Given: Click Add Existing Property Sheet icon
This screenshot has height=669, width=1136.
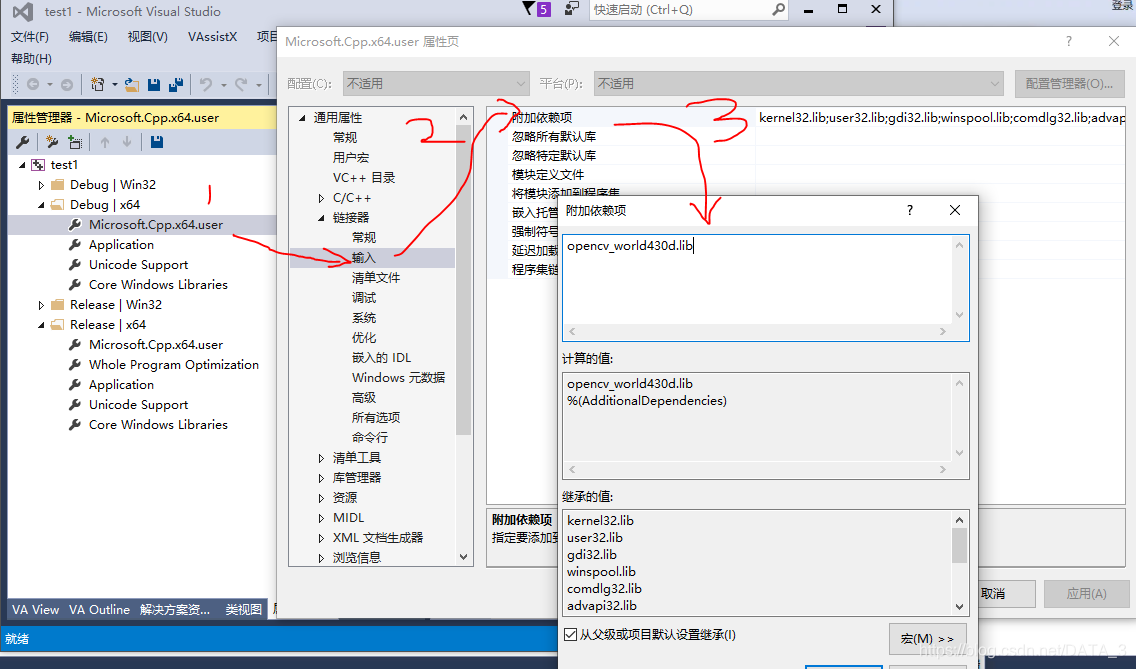Looking at the screenshot, I should tap(75, 142).
